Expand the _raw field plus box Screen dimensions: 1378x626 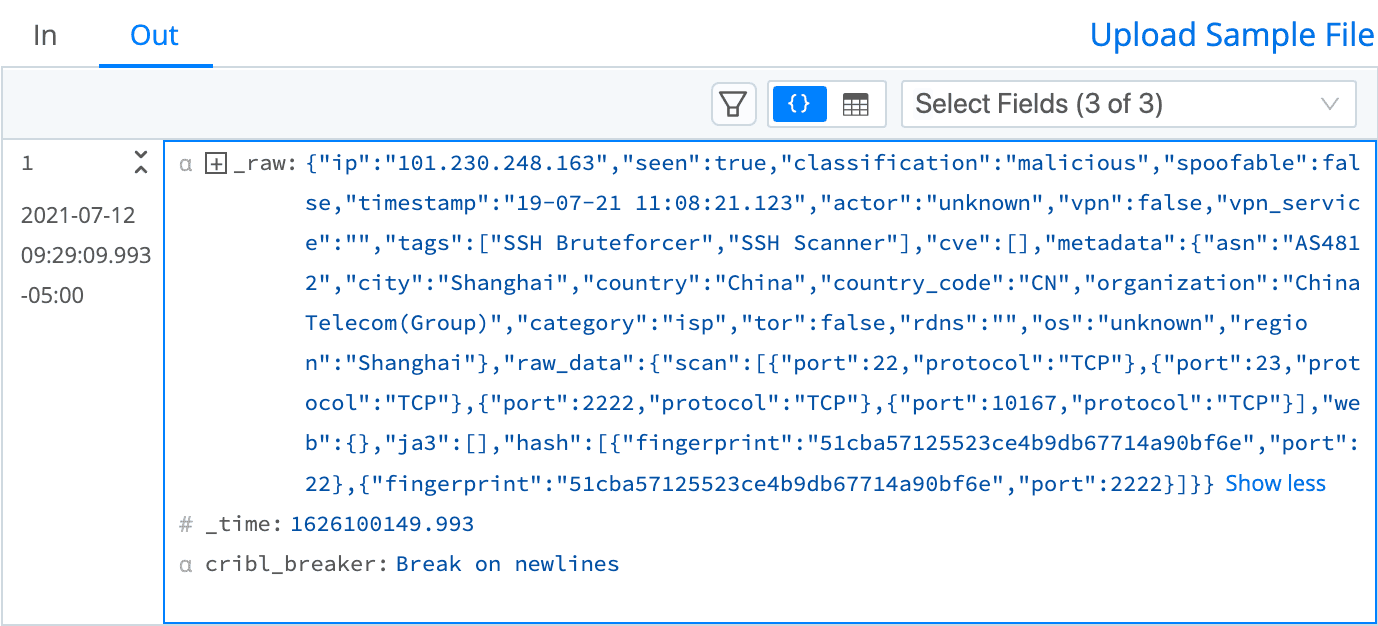click(x=214, y=163)
